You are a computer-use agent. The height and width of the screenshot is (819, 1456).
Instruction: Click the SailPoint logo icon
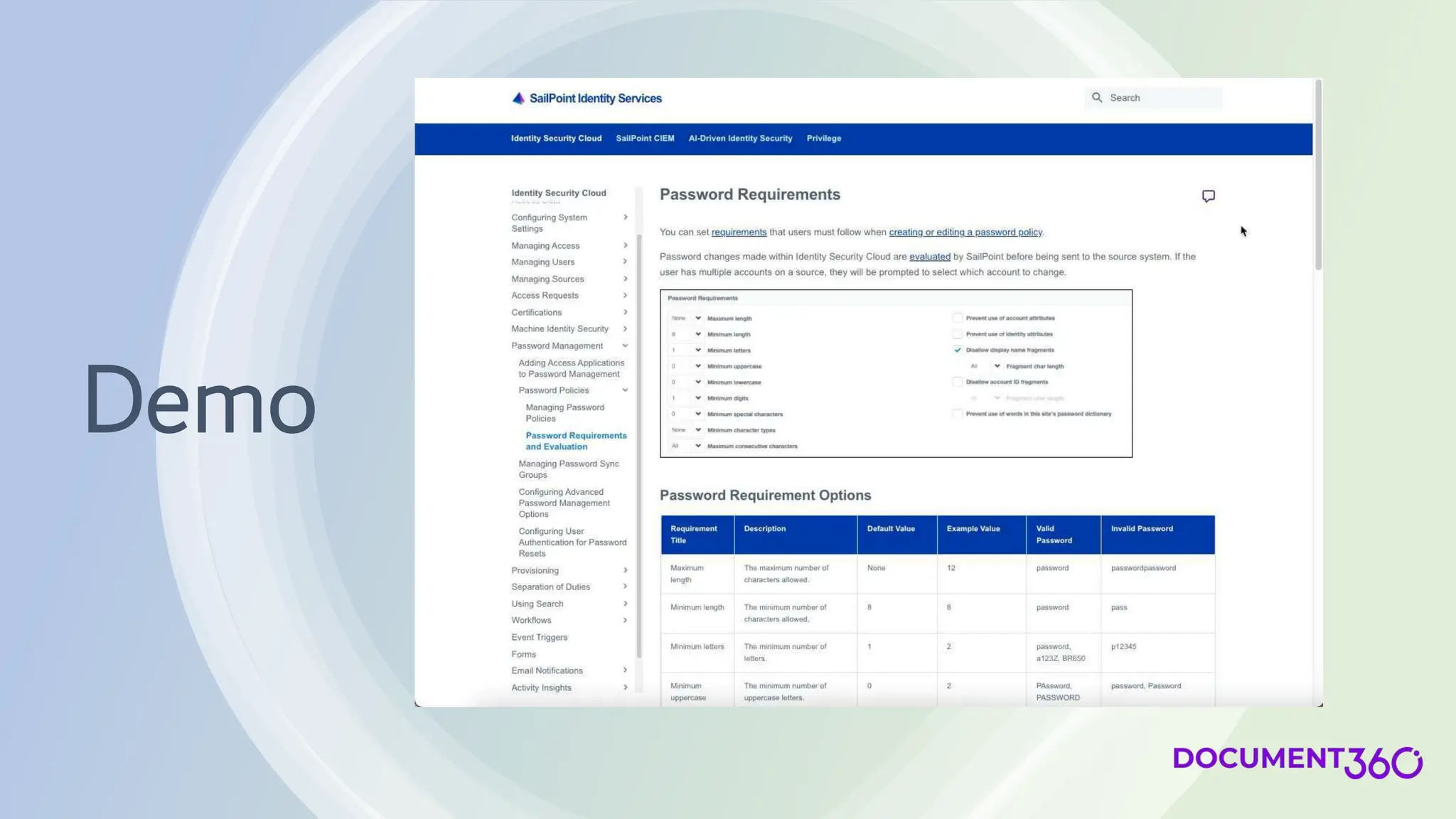518,98
